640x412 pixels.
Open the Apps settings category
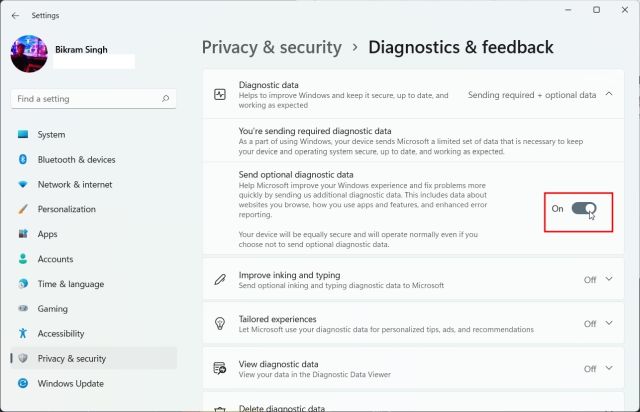click(x=47, y=234)
